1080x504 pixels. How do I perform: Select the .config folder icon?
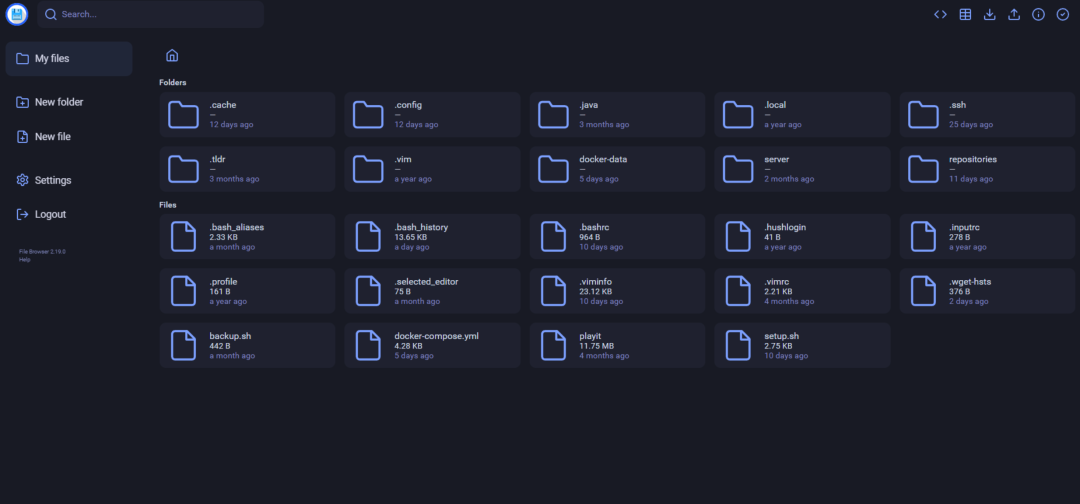(368, 114)
